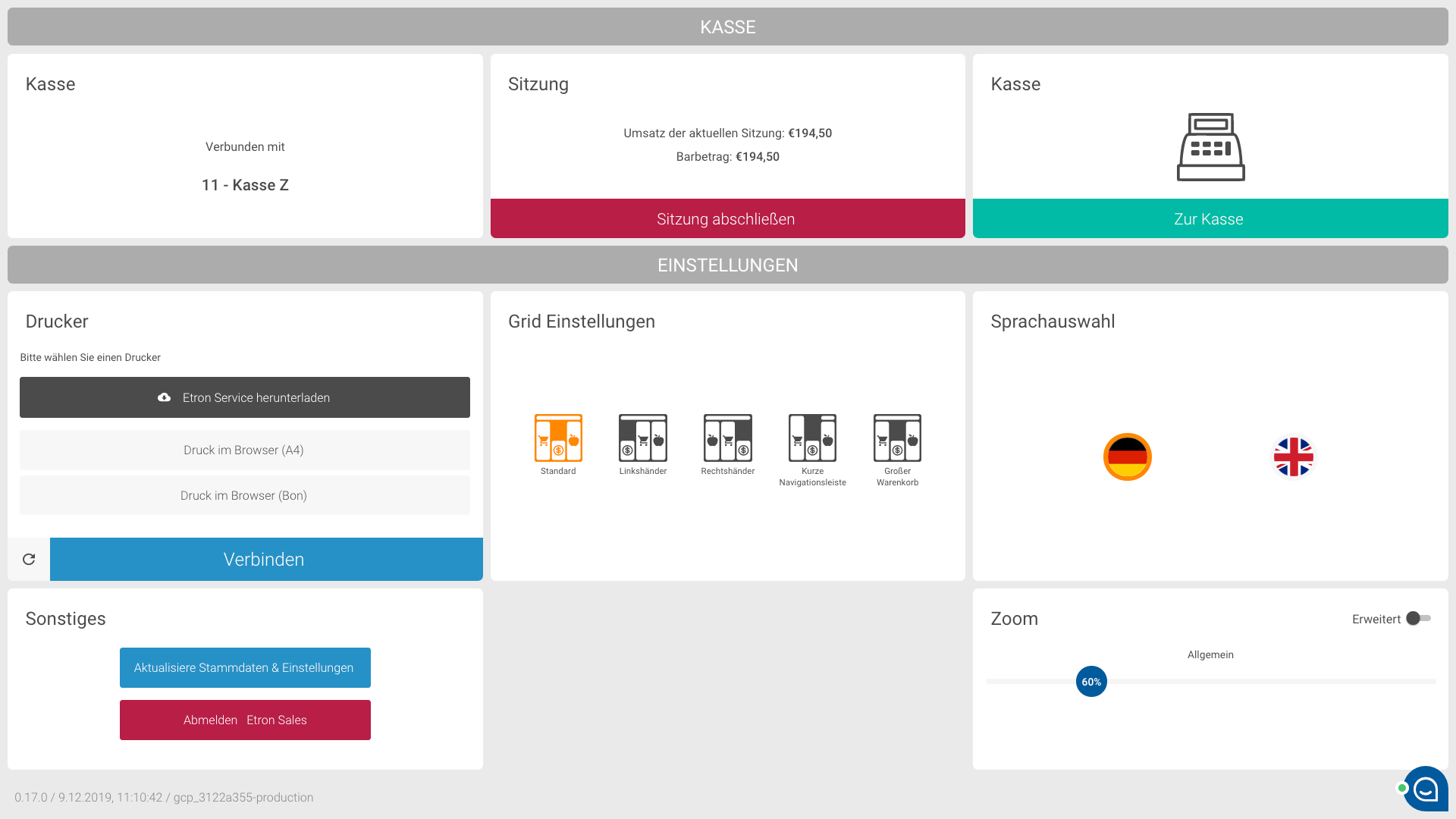Screen dimensions: 1456x819
Task: Select Druck im Browser (Bon) option
Action: (245, 495)
